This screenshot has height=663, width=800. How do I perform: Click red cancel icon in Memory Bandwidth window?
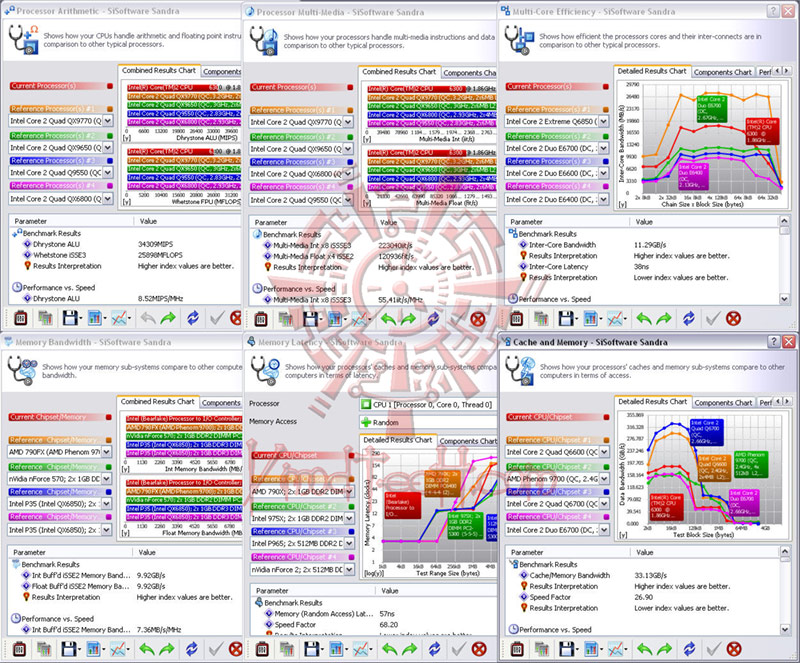click(236, 649)
